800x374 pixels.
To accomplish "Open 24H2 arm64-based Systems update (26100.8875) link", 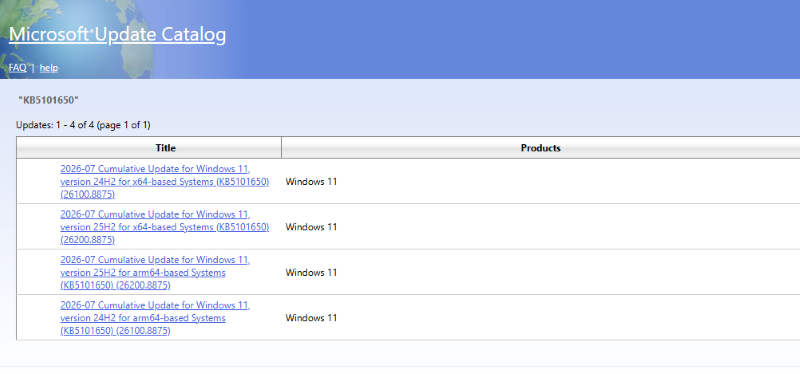I will coord(155,318).
